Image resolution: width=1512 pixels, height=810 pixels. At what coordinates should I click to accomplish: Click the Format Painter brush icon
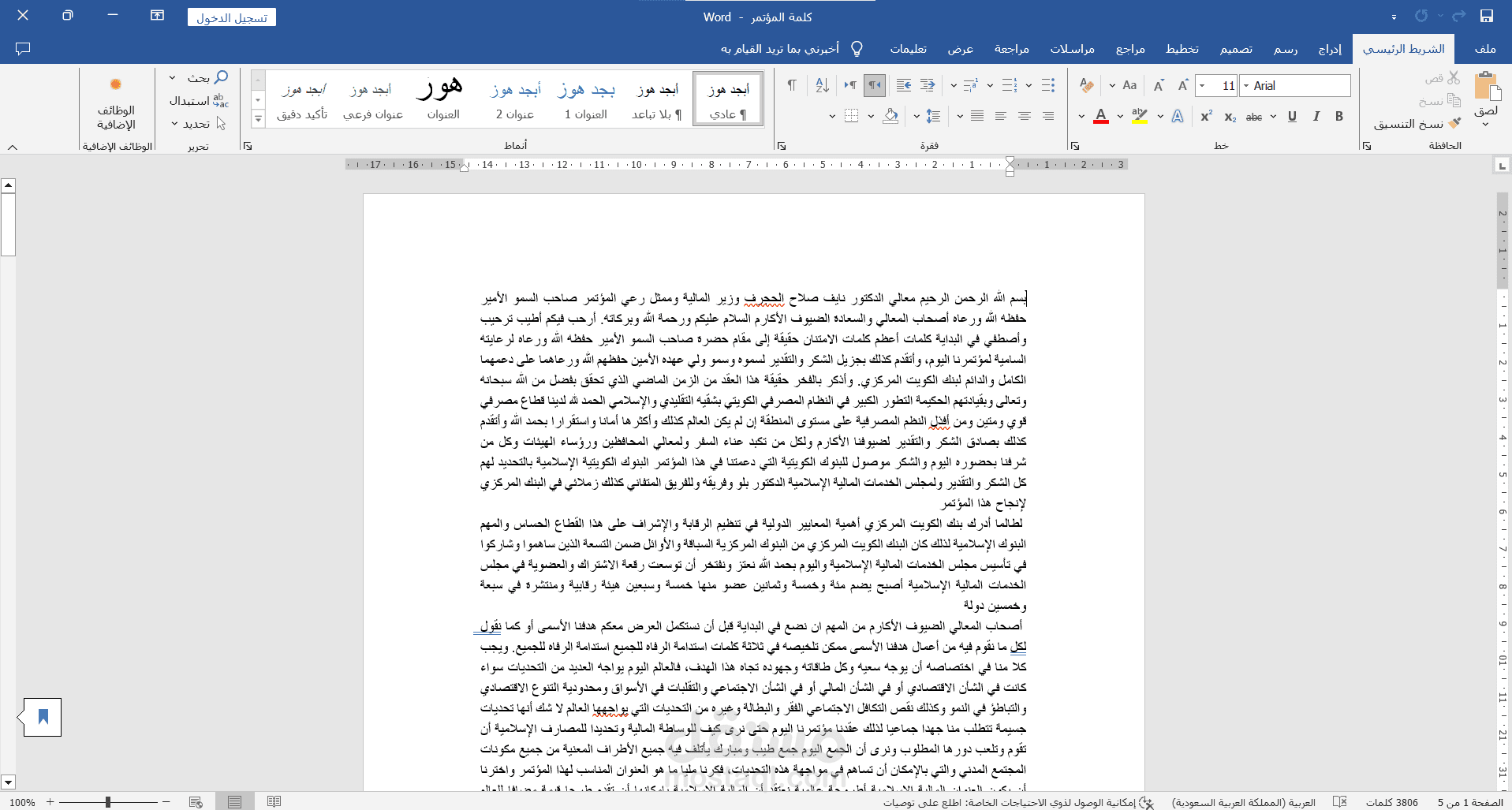(x=1454, y=123)
